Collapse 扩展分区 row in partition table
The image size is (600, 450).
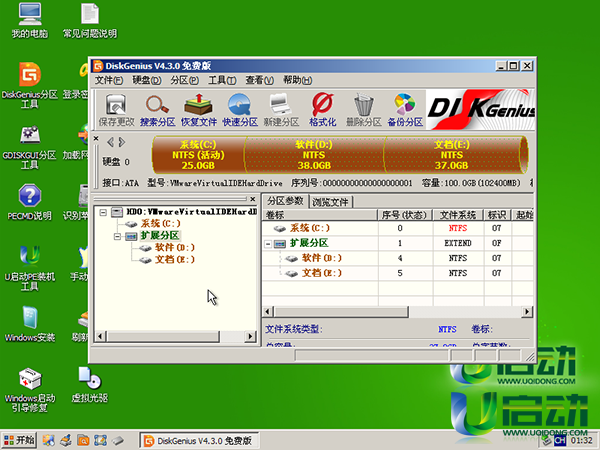coord(268,244)
